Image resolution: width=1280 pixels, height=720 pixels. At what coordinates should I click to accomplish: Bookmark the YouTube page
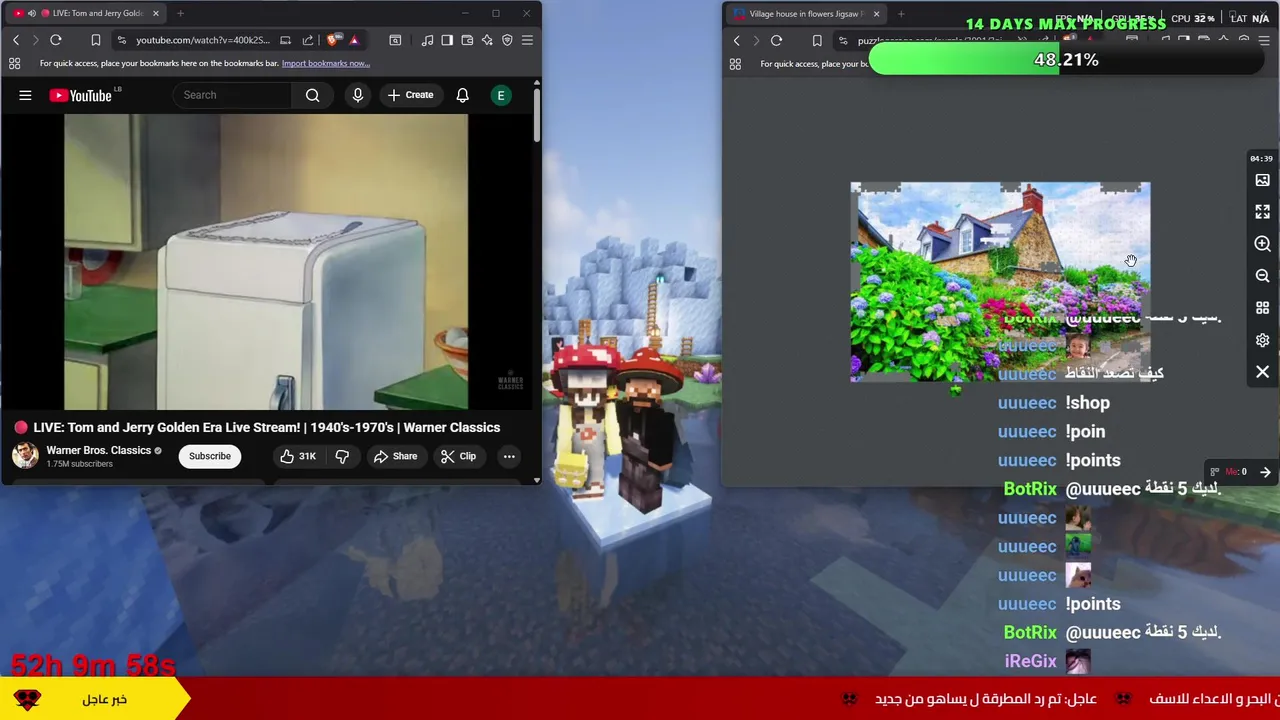[96, 40]
